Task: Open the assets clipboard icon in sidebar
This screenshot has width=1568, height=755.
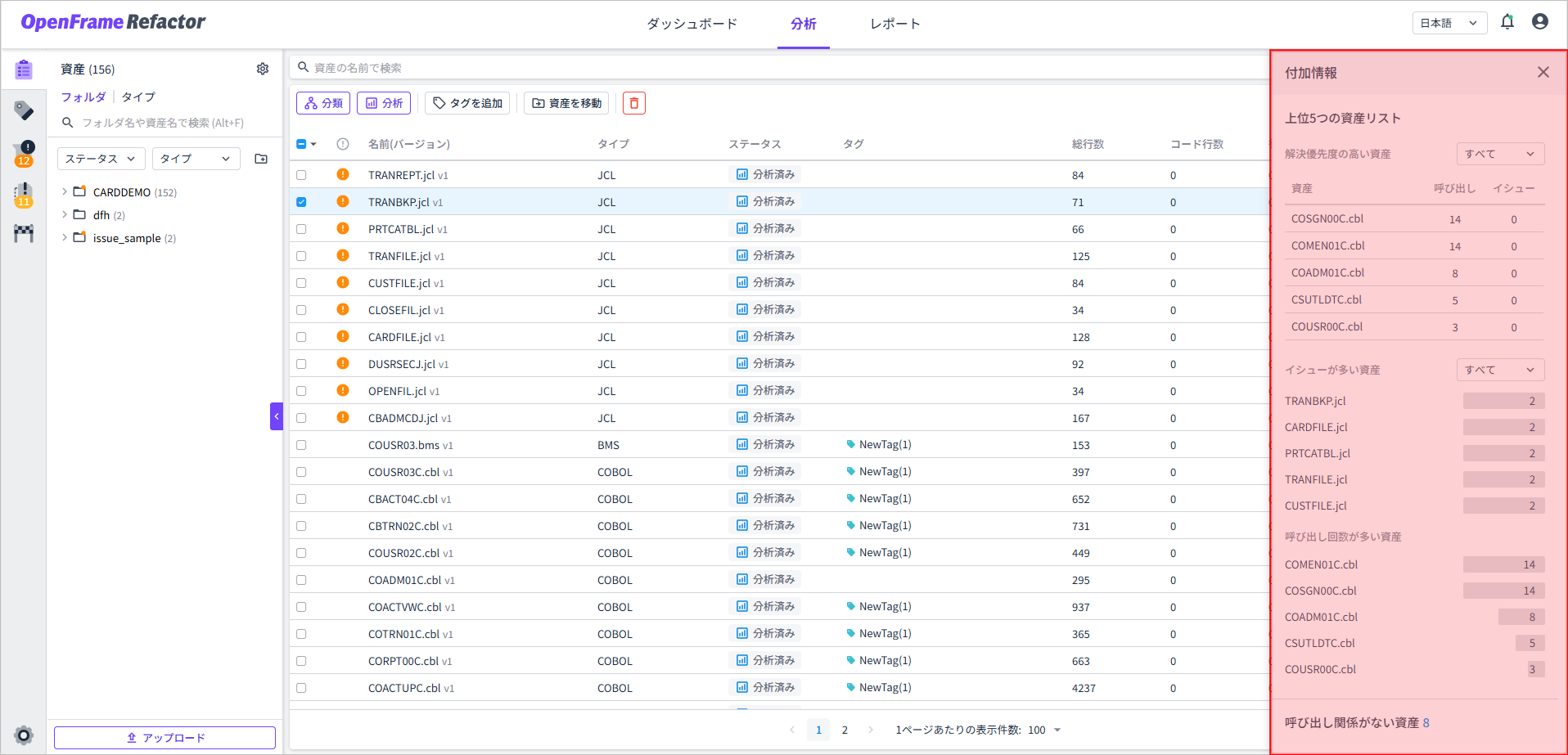Action: [x=24, y=70]
